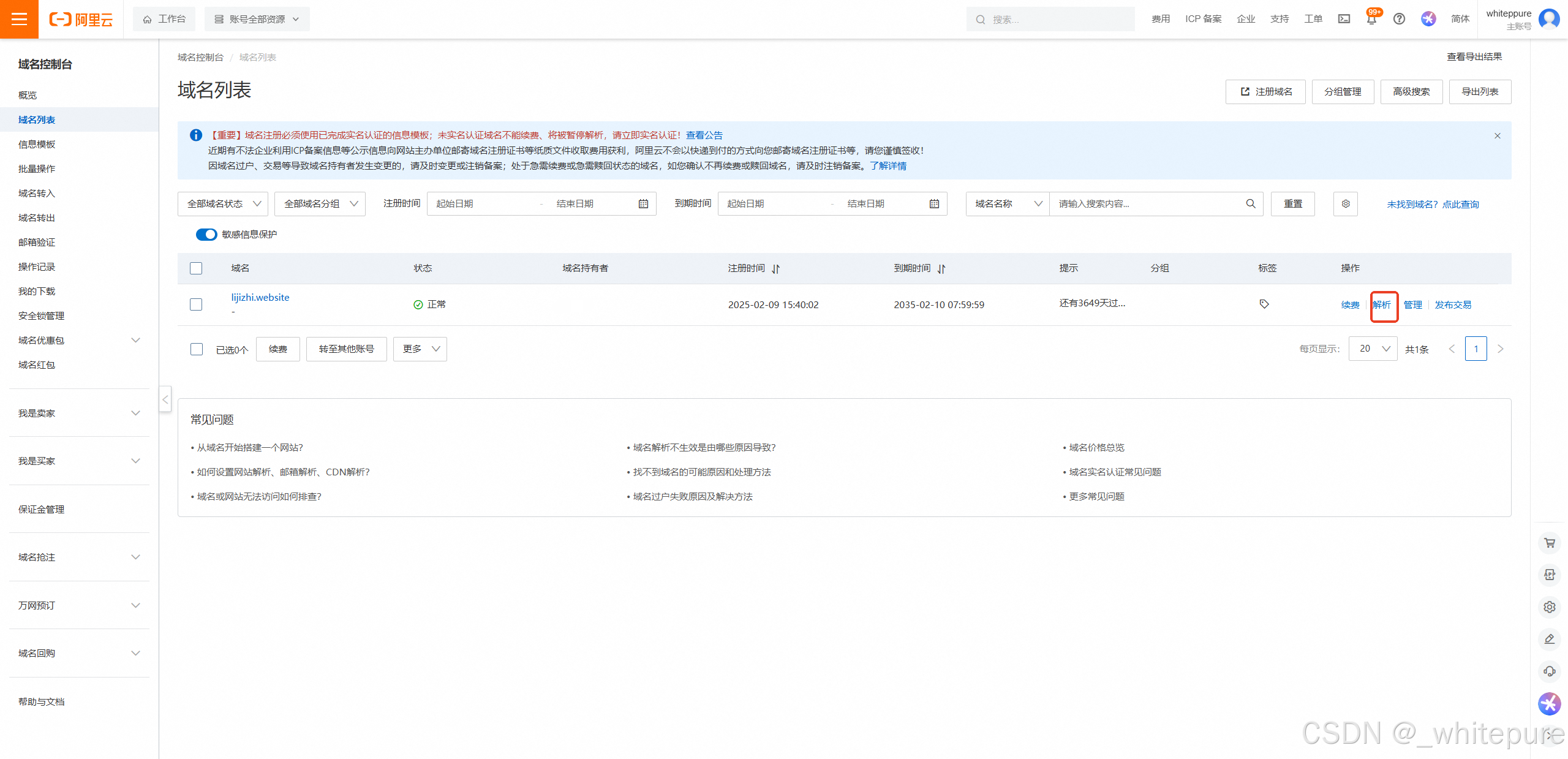The width and height of the screenshot is (1568, 759).
Task: Click 解析 for lijizhi.website
Action: (1384, 304)
